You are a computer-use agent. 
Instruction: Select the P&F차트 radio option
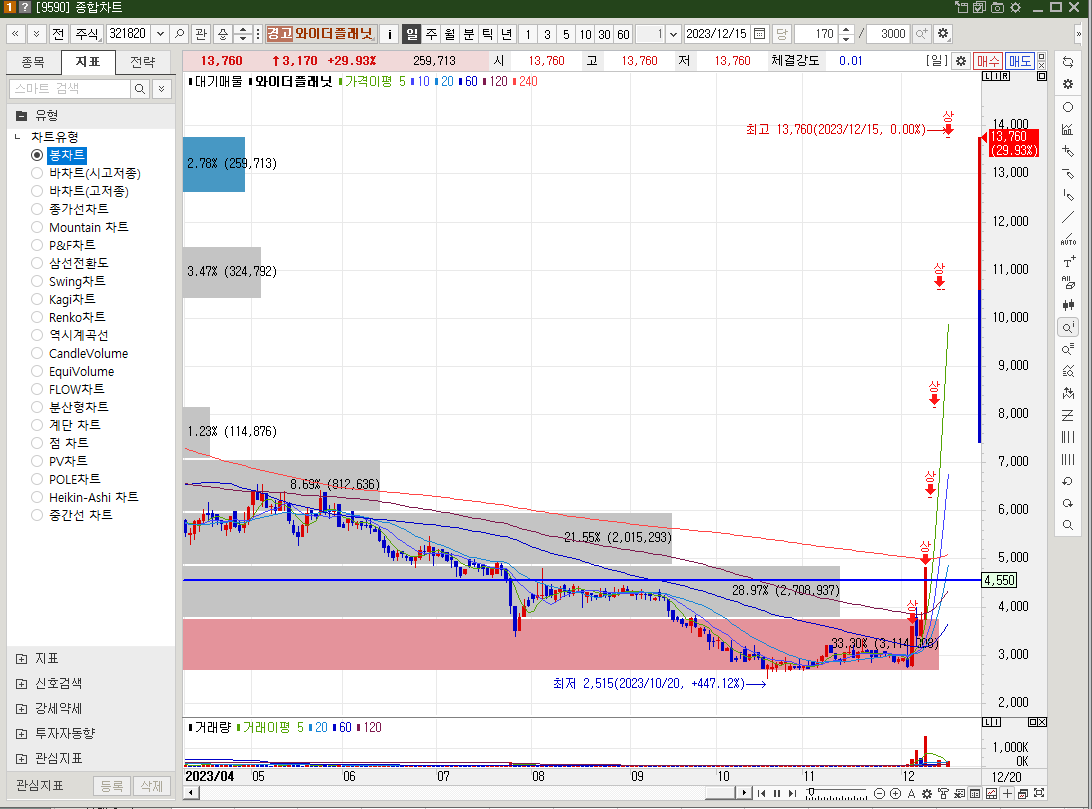tap(37, 245)
